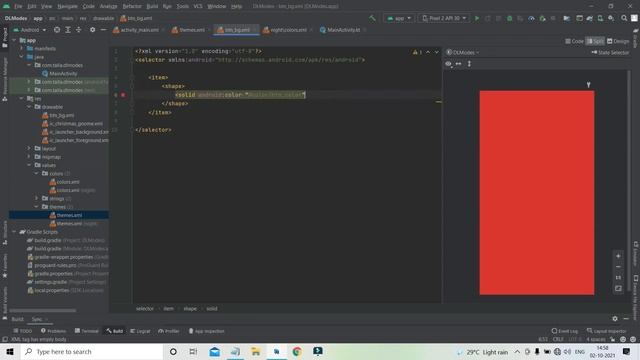Toggle the State Selector in preview
This screenshot has width=640, height=360.
point(610,52)
